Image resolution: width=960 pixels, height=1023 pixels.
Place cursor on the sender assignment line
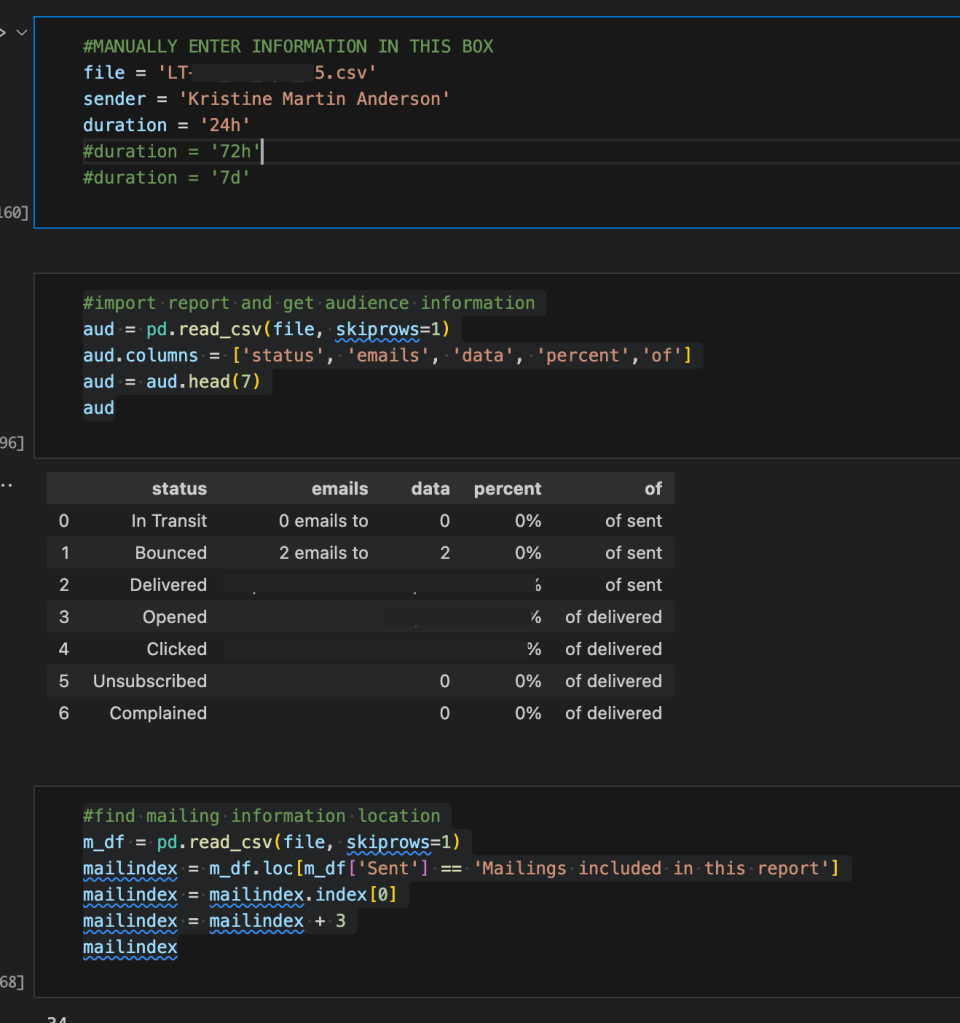(266, 99)
